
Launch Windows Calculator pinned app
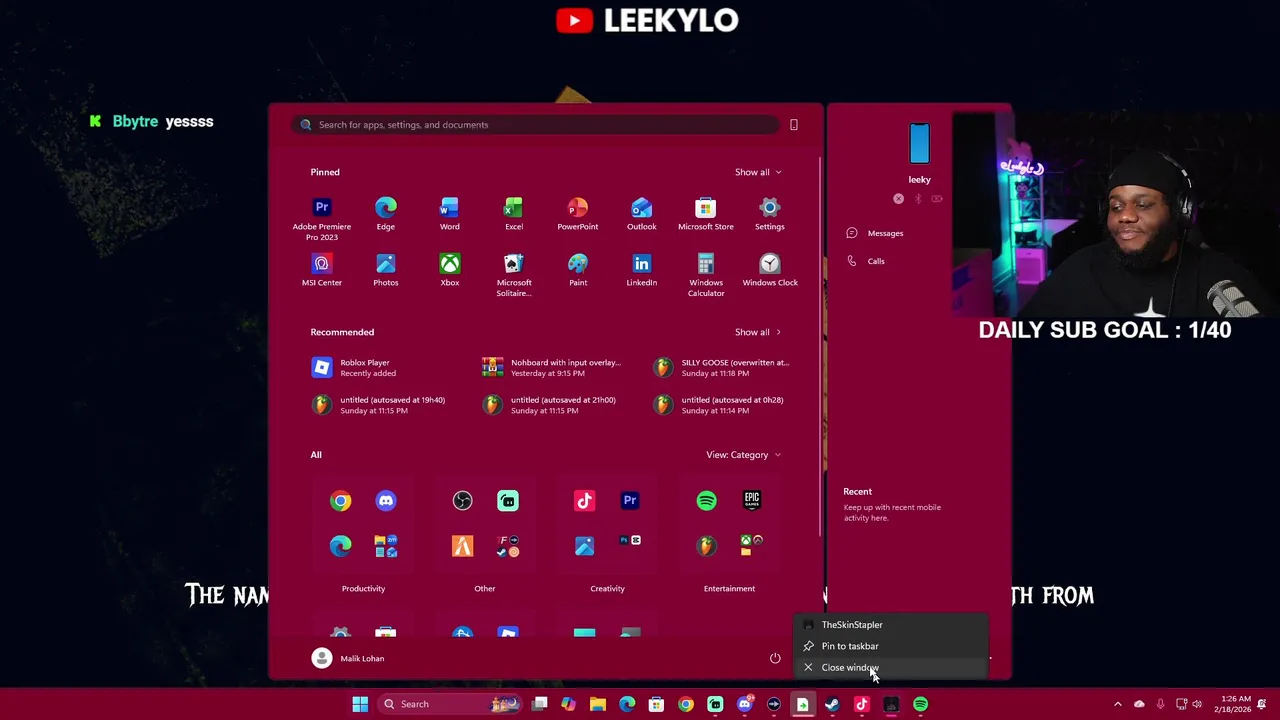705,275
